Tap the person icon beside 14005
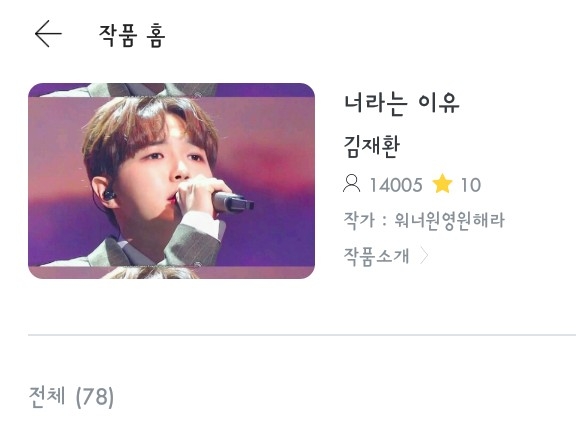576x432 pixels. [x=352, y=184]
